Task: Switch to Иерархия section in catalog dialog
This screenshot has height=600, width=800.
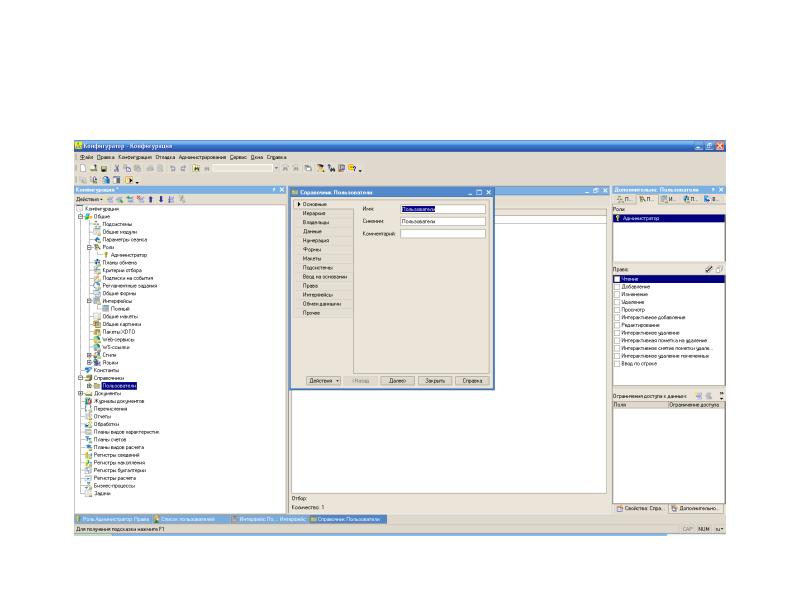Action: (323, 213)
